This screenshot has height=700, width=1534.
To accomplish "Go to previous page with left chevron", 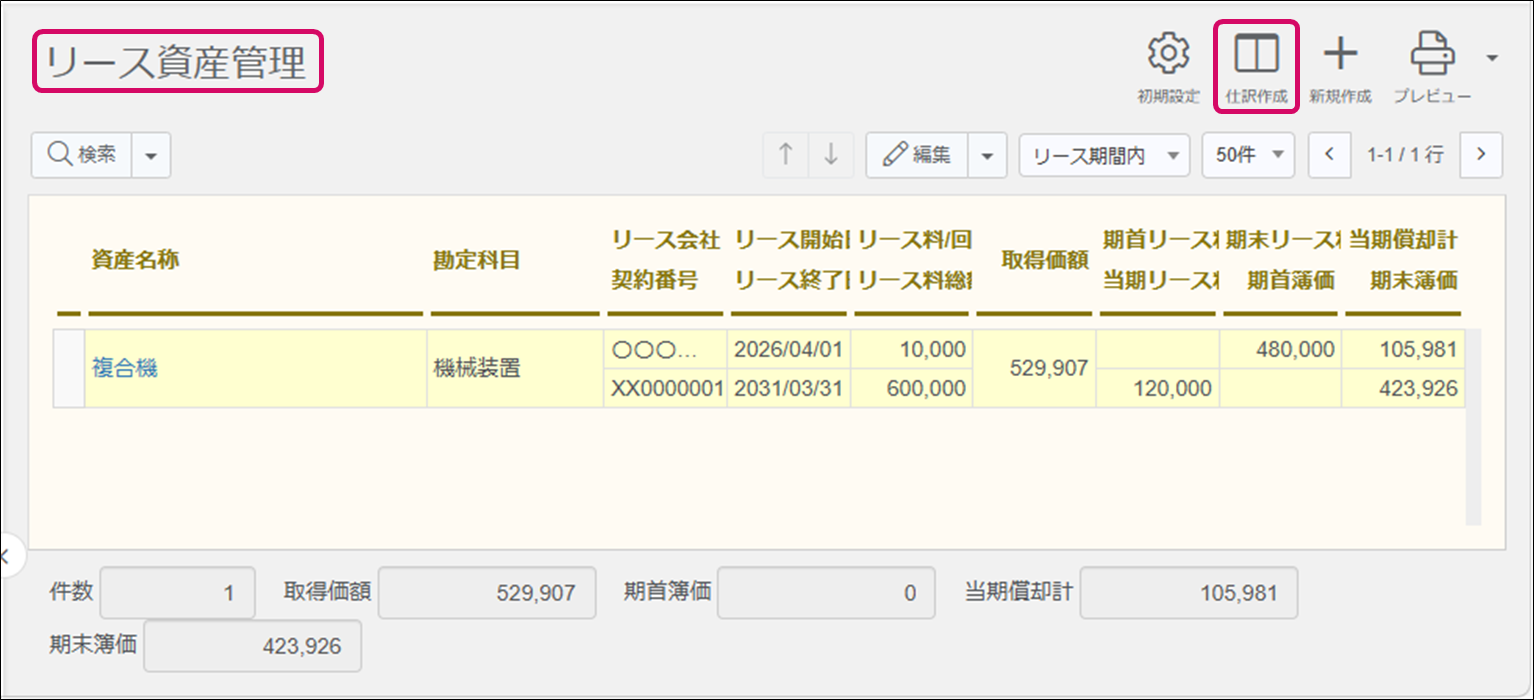I will click(1329, 155).
